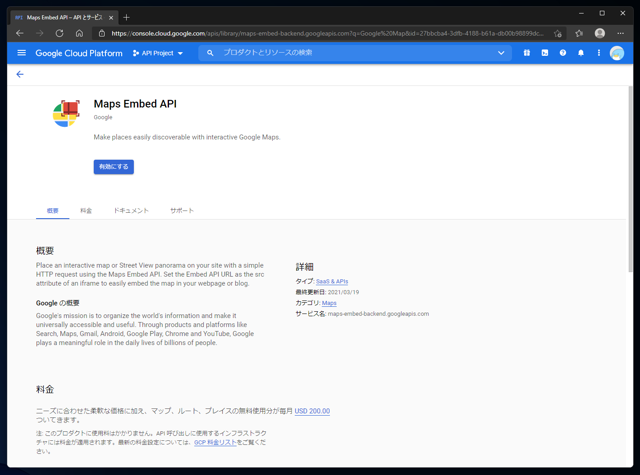Click the service name maps-embed-backend.googleapis.com
The height and width of the screenshot is (475, 640).
[378, 314]
